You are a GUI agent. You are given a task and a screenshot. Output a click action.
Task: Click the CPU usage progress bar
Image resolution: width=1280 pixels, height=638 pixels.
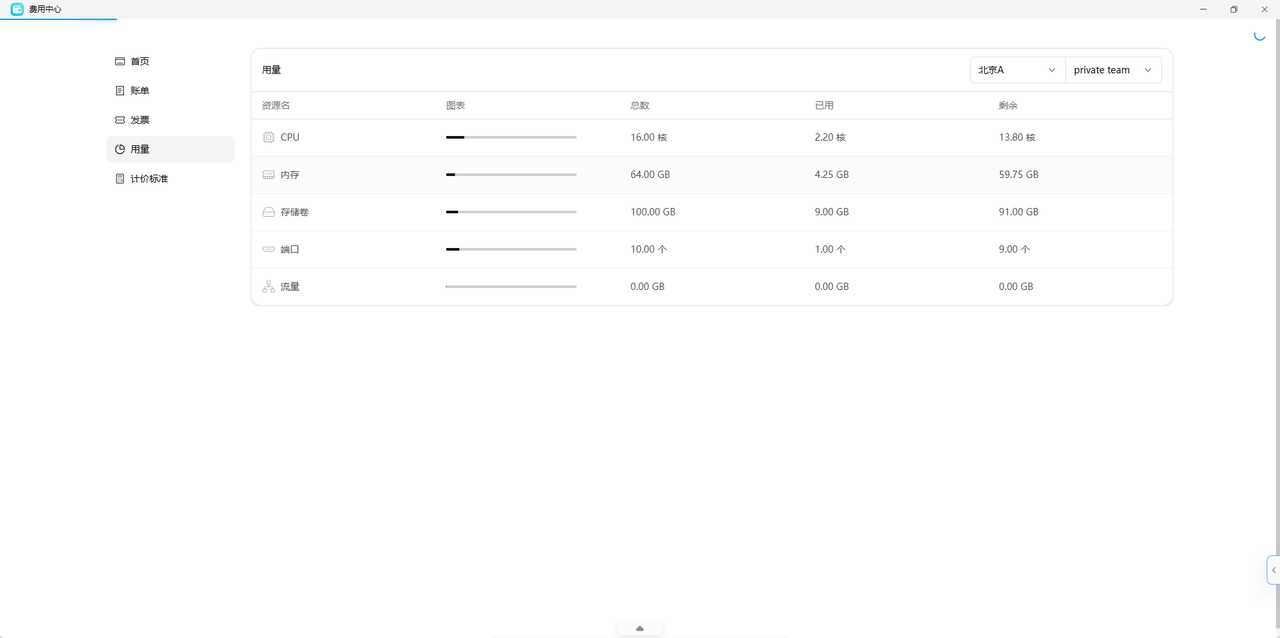coord(511,137)
